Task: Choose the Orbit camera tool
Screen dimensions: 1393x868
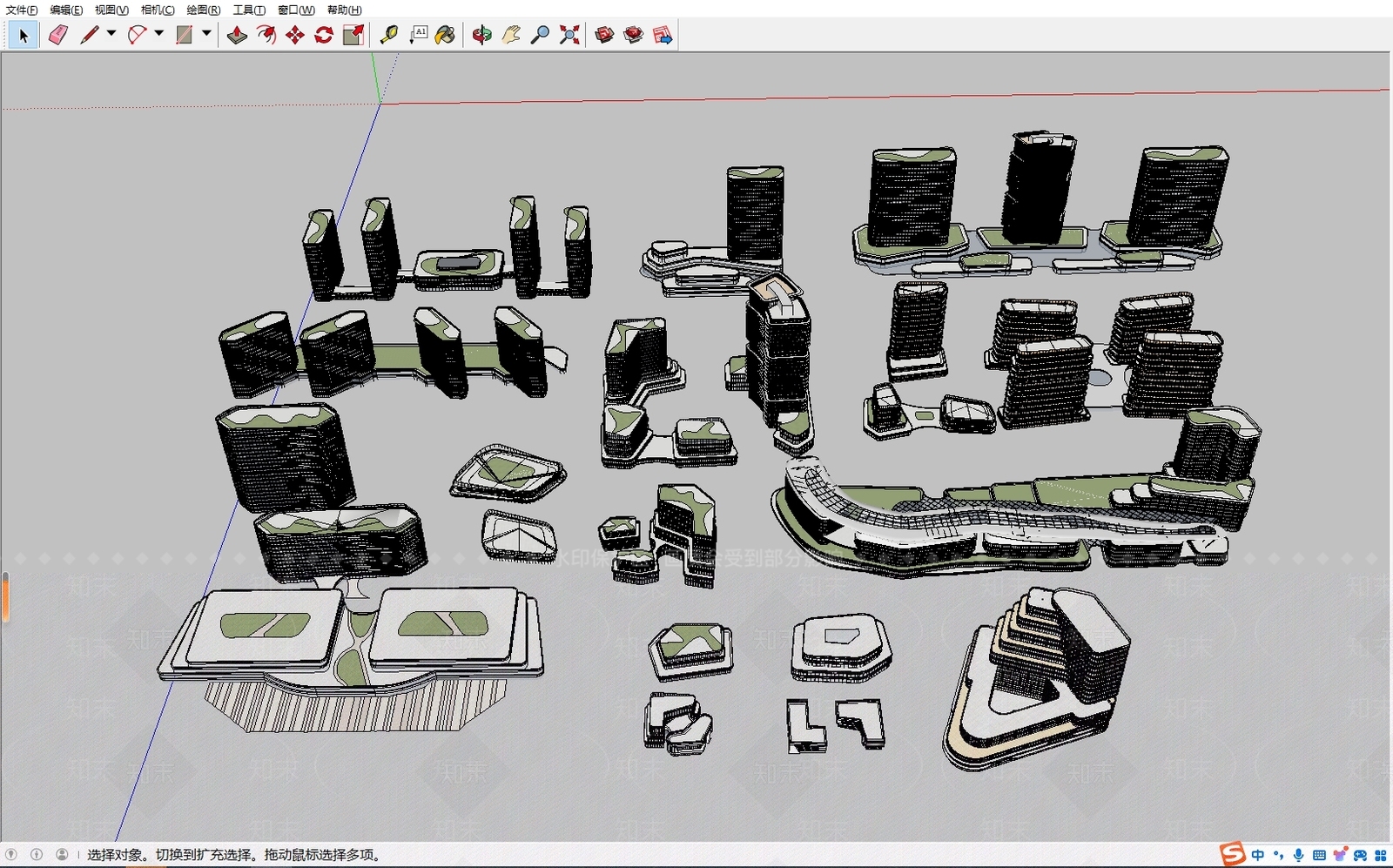Action: click(x=481, y=36)
